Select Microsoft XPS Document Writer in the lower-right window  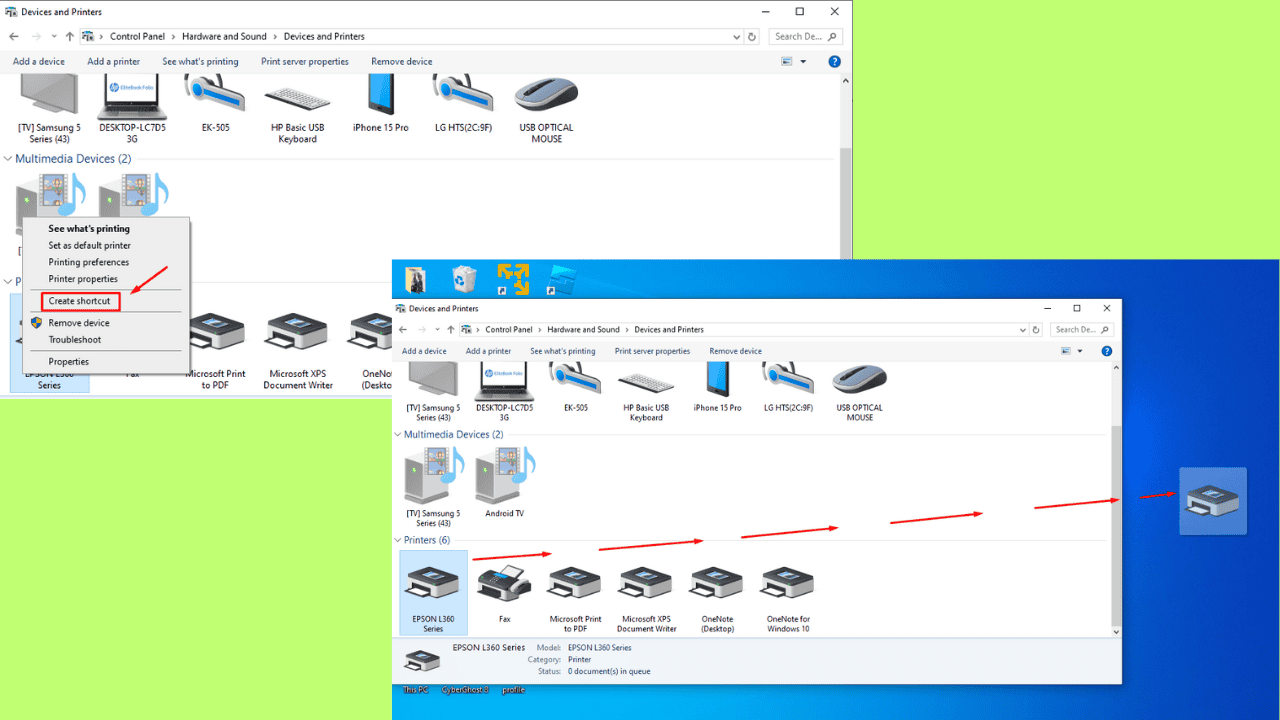[x=646, y=598]
